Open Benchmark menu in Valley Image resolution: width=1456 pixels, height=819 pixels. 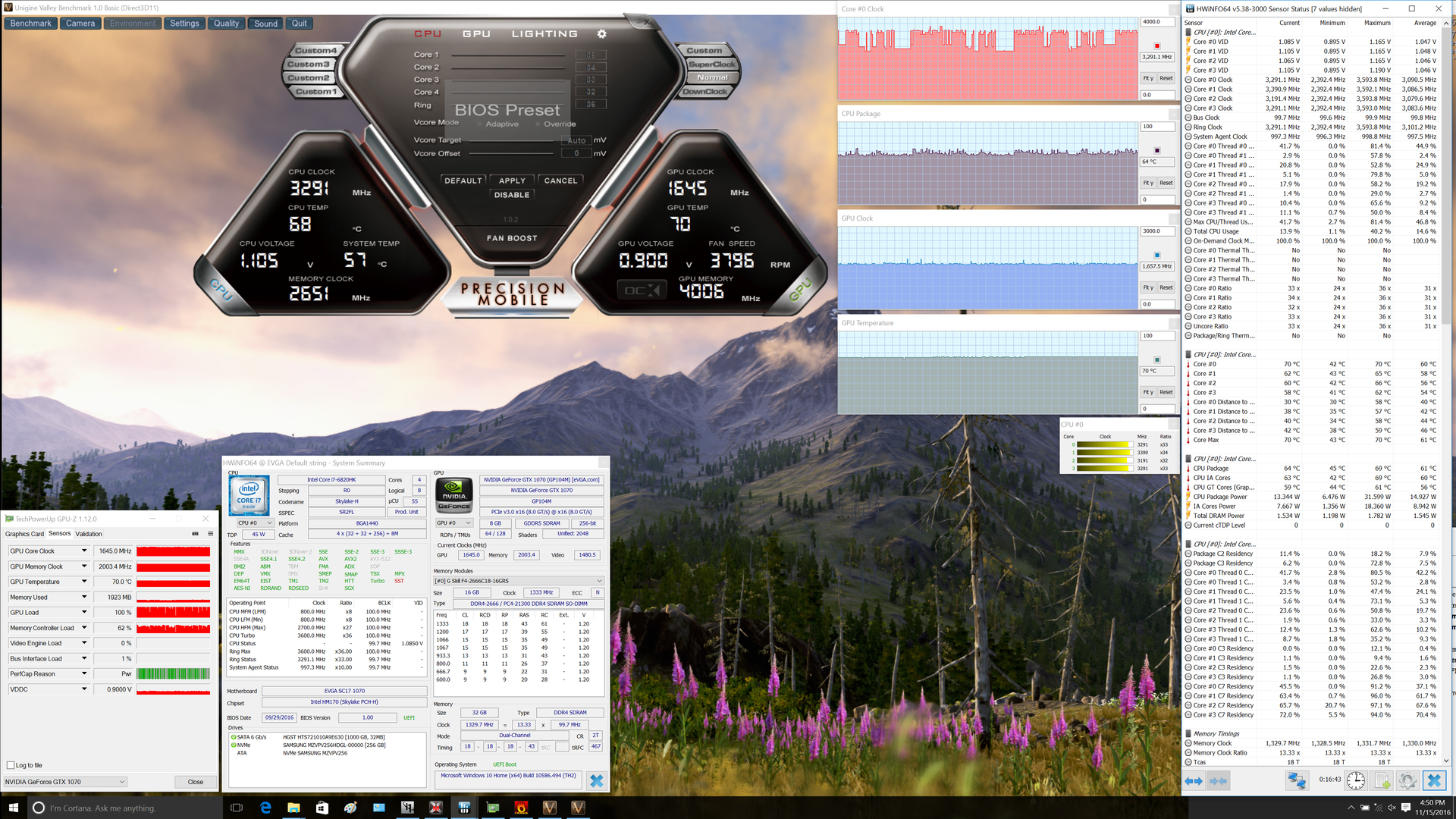31,24
